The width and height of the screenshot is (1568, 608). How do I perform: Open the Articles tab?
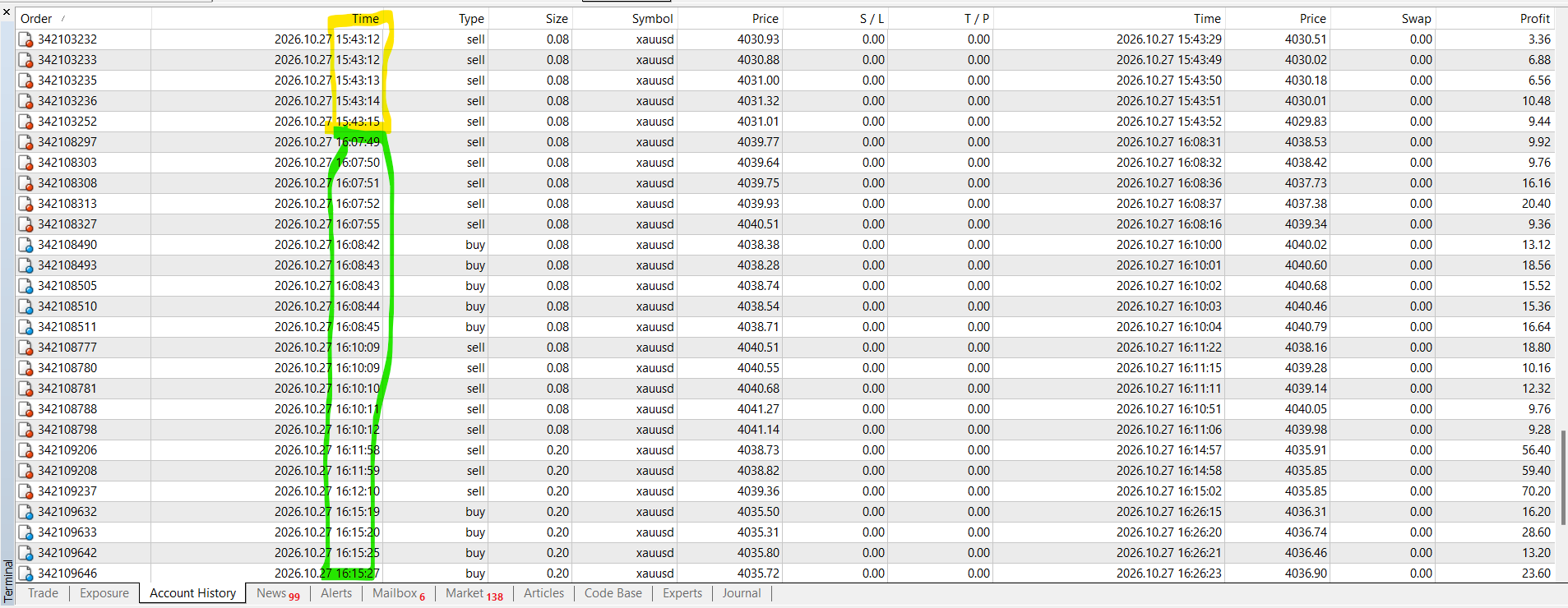[544, 593]
